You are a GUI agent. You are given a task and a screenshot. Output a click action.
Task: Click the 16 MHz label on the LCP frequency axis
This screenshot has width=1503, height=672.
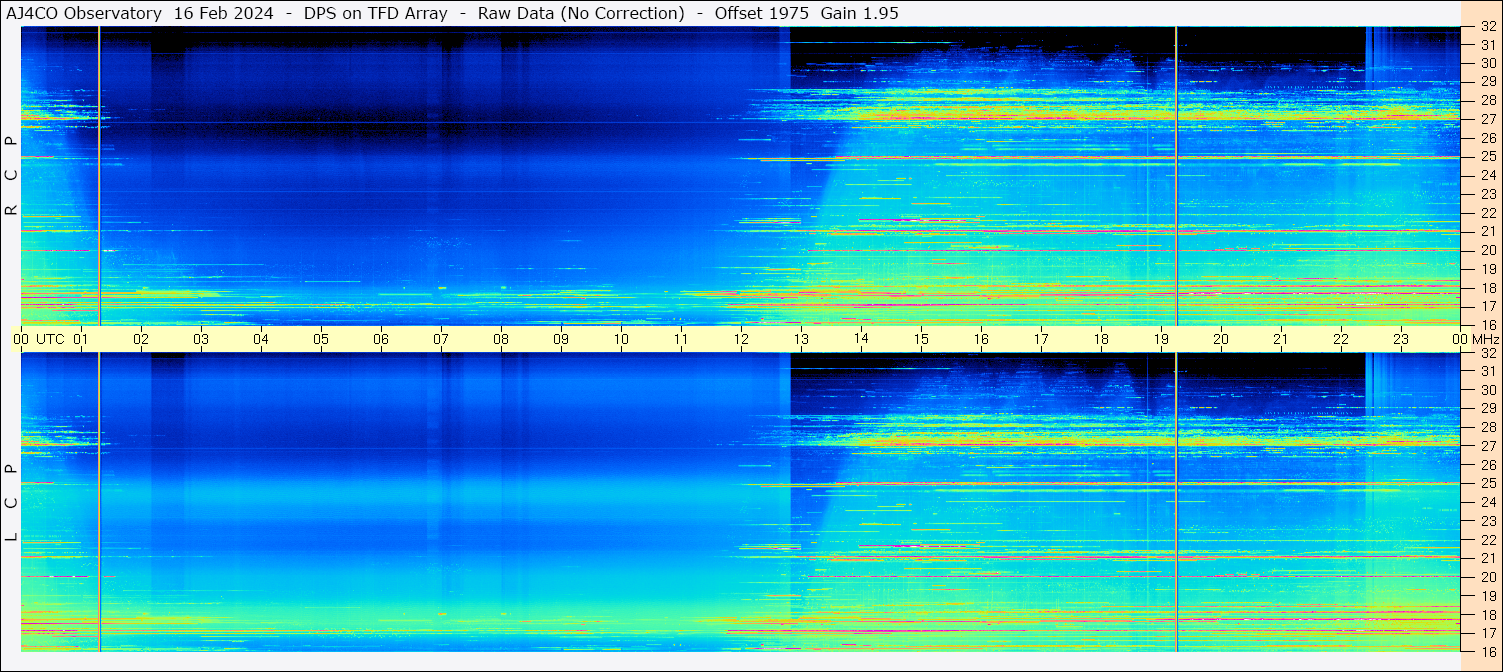point(1487,651)
